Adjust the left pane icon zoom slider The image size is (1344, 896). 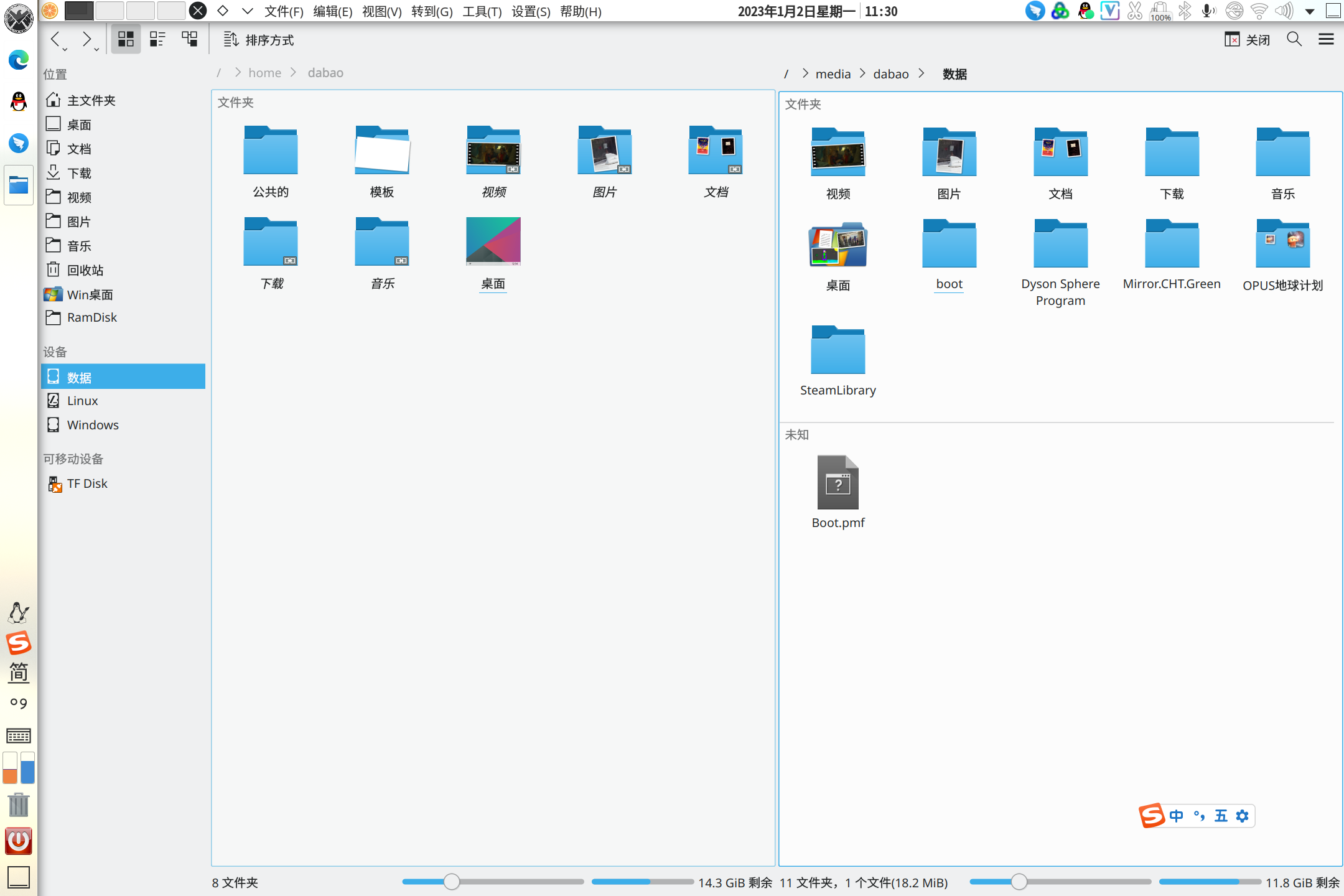pos(452,882)
